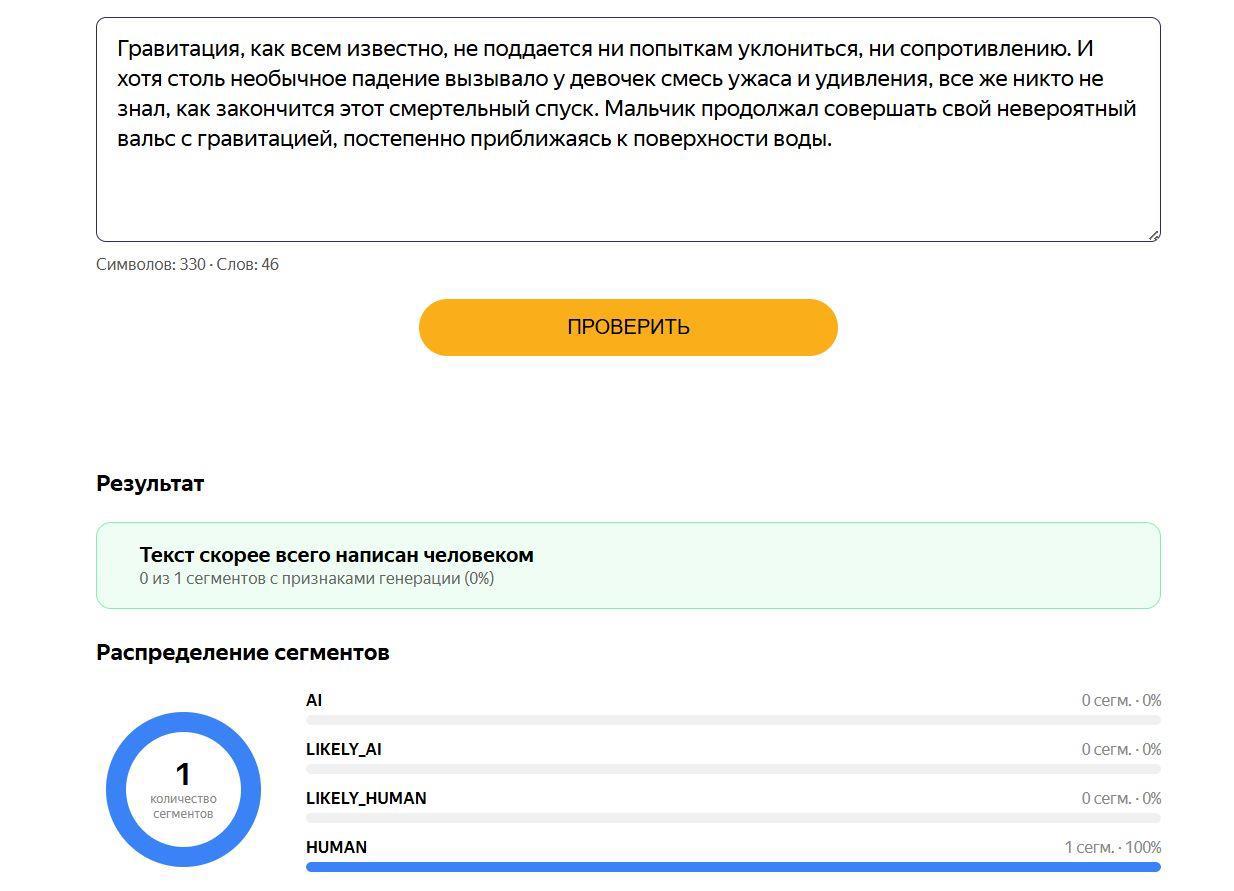Select the AI category label
This screenshot has height=891, width=1234.
coord(314,700)
